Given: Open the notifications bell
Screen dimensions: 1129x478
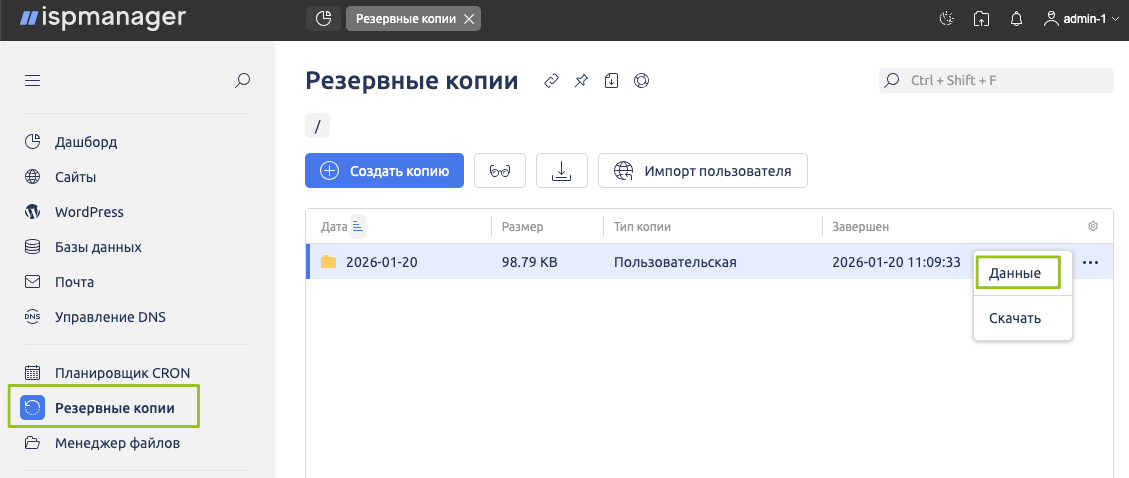Looking at the screenshot, I should [1016, 18].
